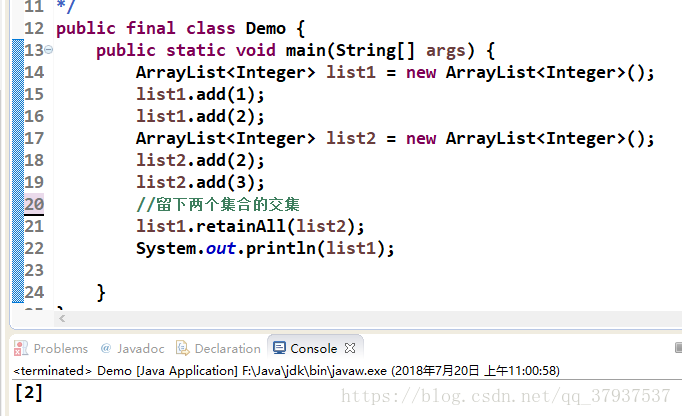Click the list1.add(2); line

200,116
